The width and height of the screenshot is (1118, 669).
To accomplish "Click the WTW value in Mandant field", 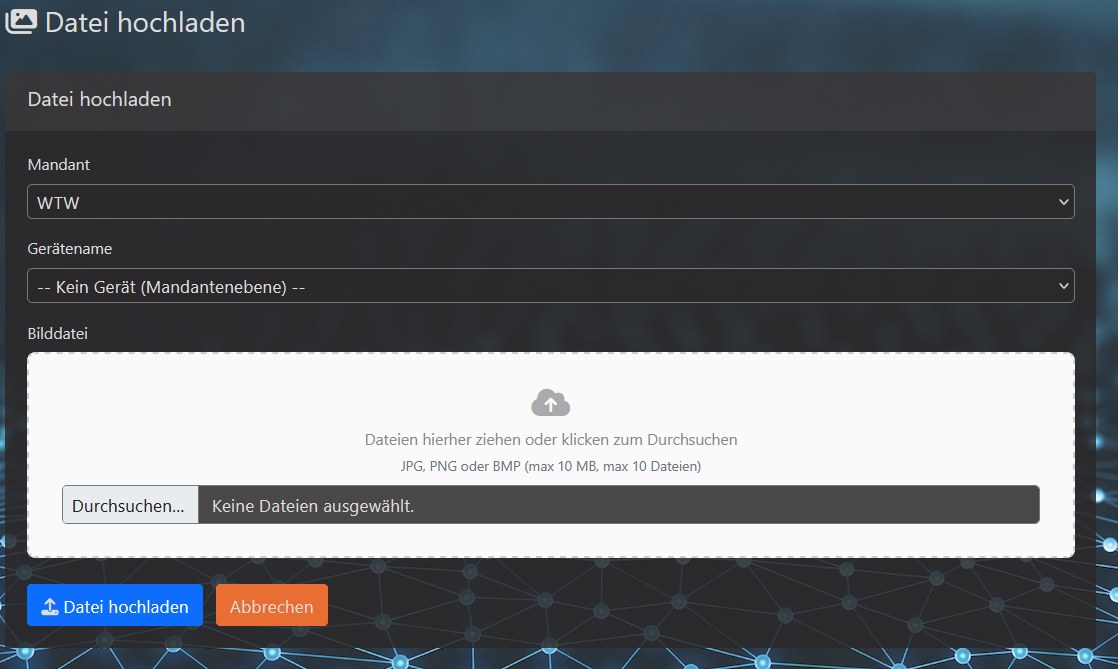I will 58,202.
